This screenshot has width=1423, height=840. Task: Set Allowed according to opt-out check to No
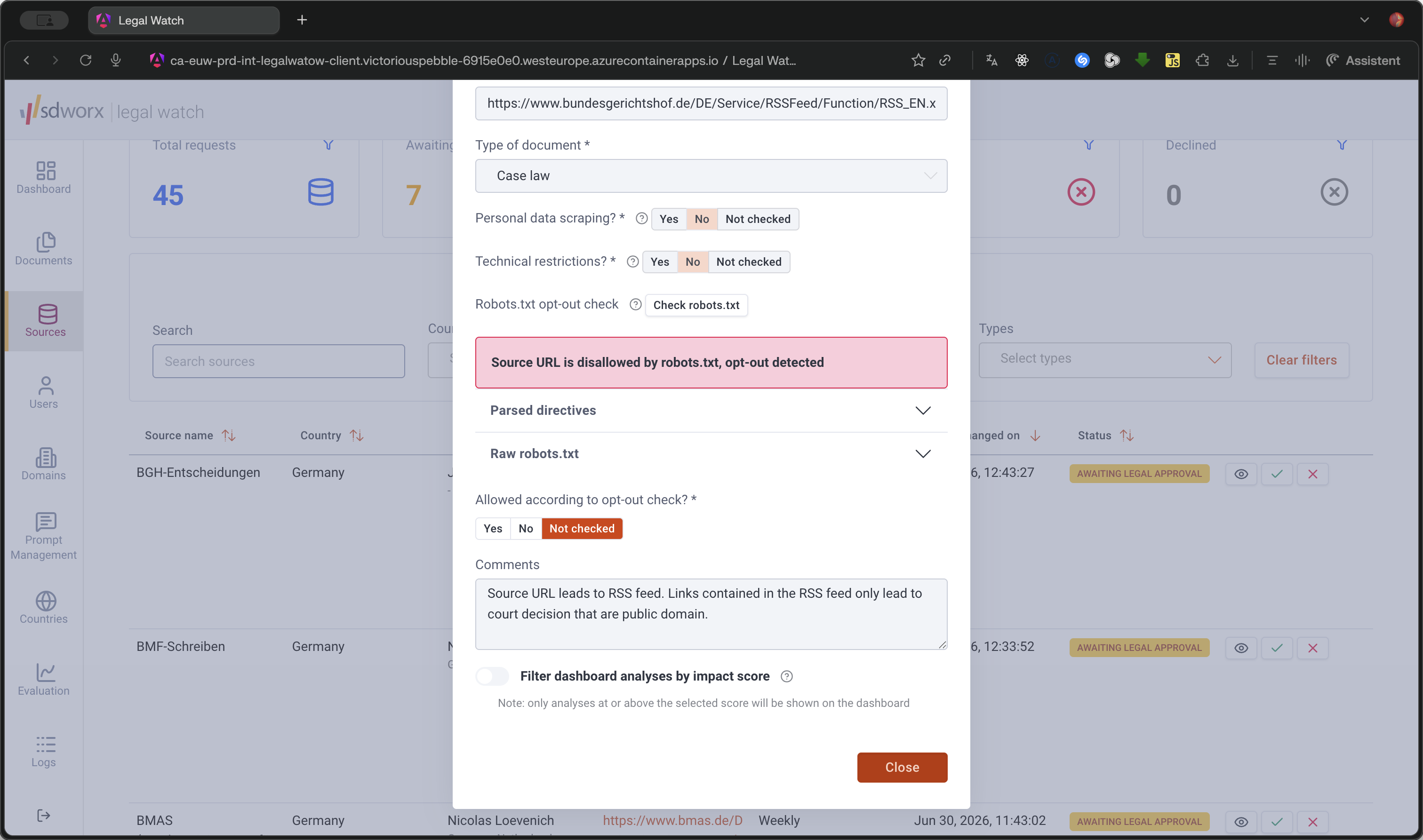pyautogui.click(x=526, y=529)
